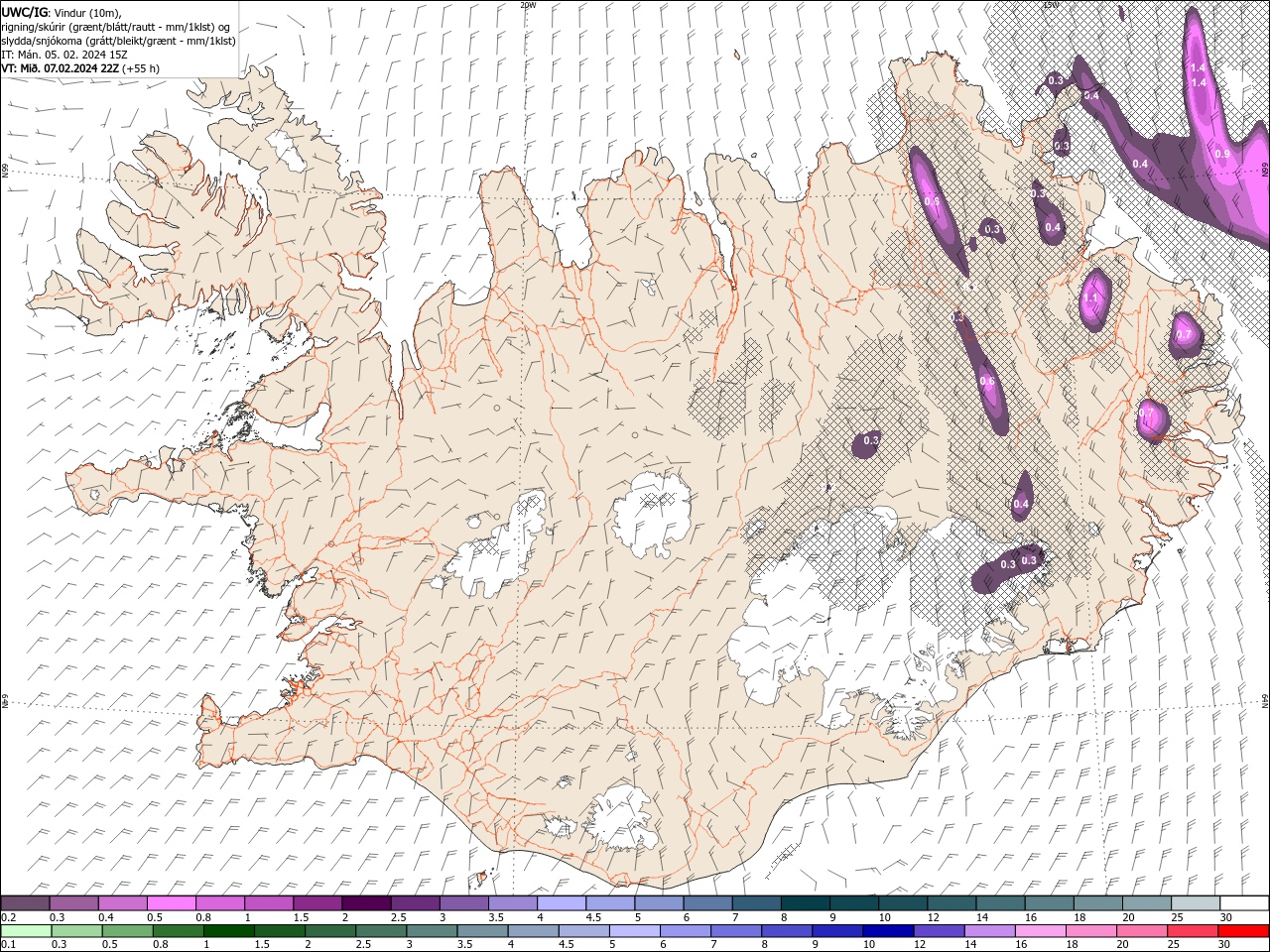Select the darkest green 1 swatch in bottom legend
The height and width of the screenshot is (952, 1270).
(x=229, y=931)
